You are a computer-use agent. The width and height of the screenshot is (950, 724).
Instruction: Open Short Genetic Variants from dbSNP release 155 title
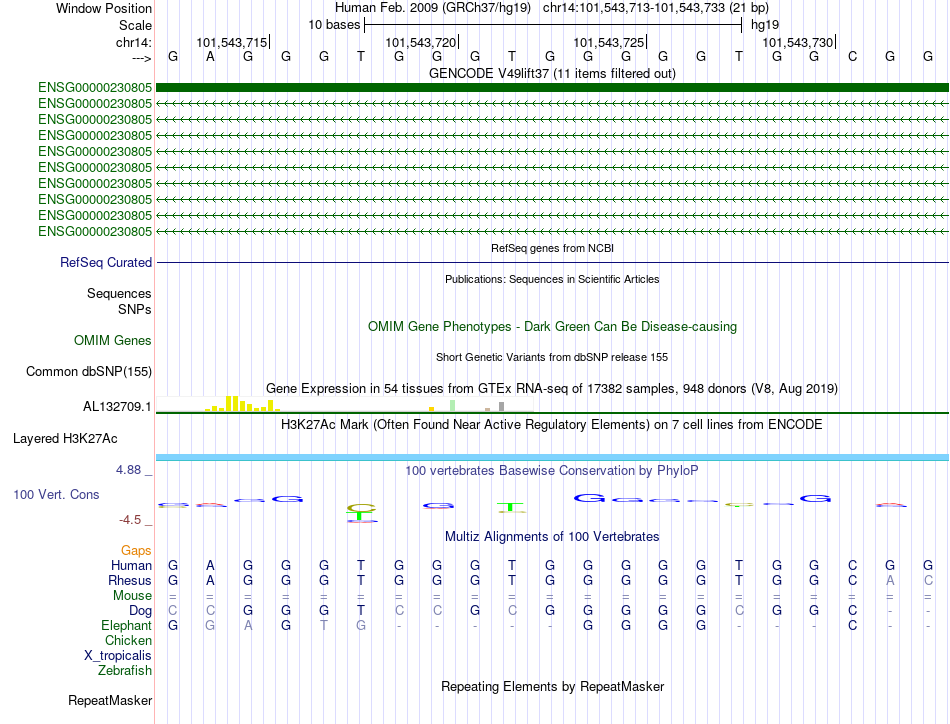(552, 357)
